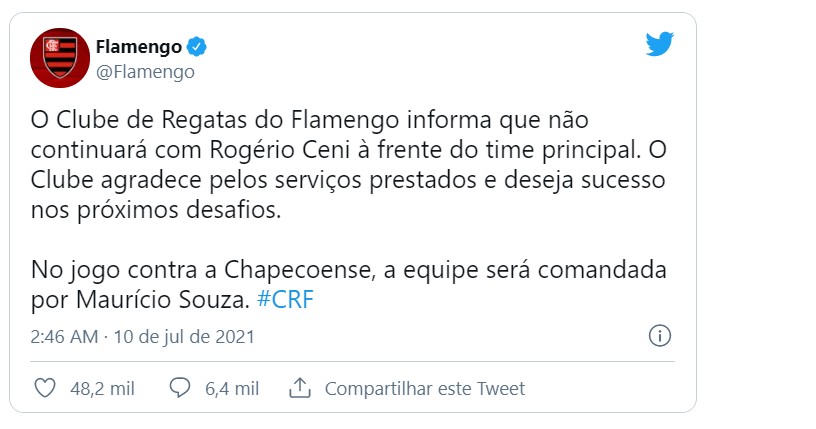Click the name Maurício Souza in the tweet
The height and width of the screenshot is (429, 816).
pyautogui.click(x=163, y=300)
